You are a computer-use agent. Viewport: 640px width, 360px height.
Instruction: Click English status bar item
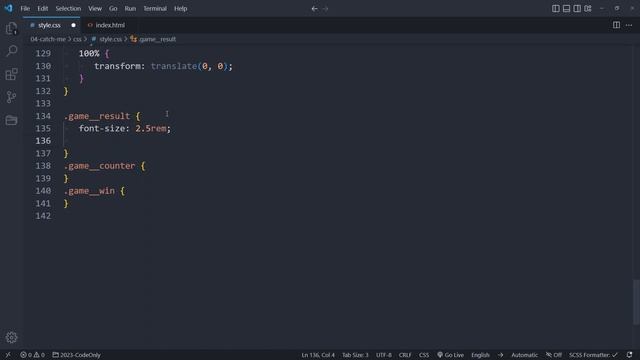pos(480,355)
